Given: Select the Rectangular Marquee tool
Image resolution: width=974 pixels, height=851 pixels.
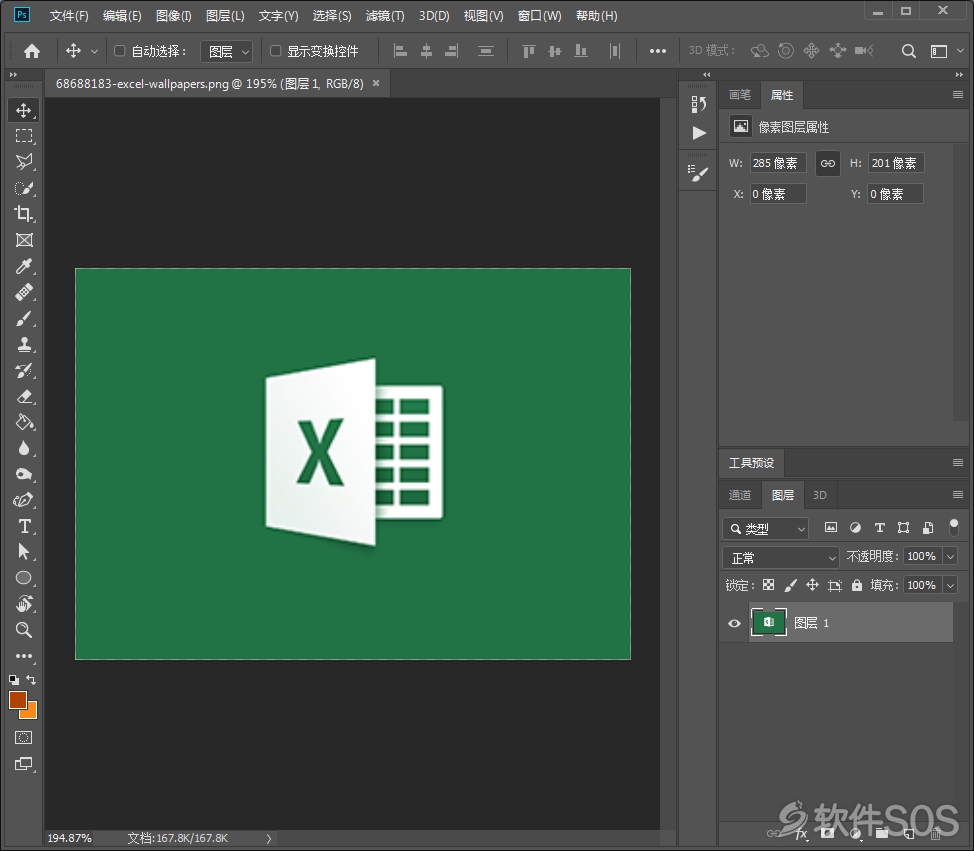Looking at the screenshot, I should coord(24,136).
